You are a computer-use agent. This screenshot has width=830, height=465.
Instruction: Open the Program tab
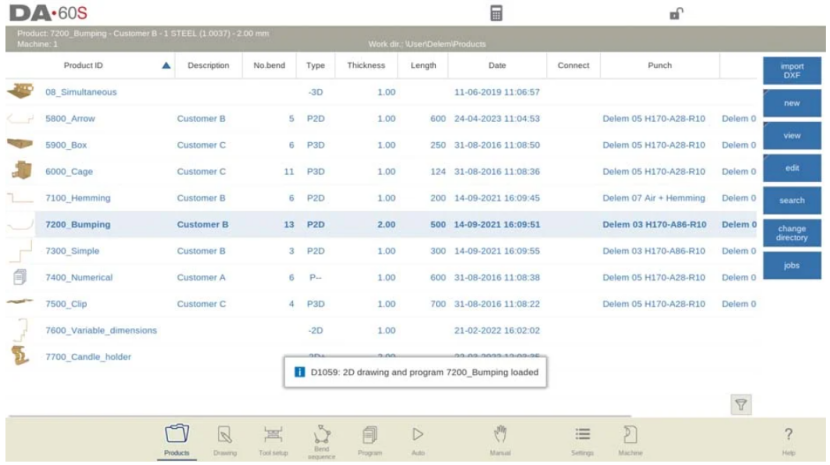(x=370, y=439)
